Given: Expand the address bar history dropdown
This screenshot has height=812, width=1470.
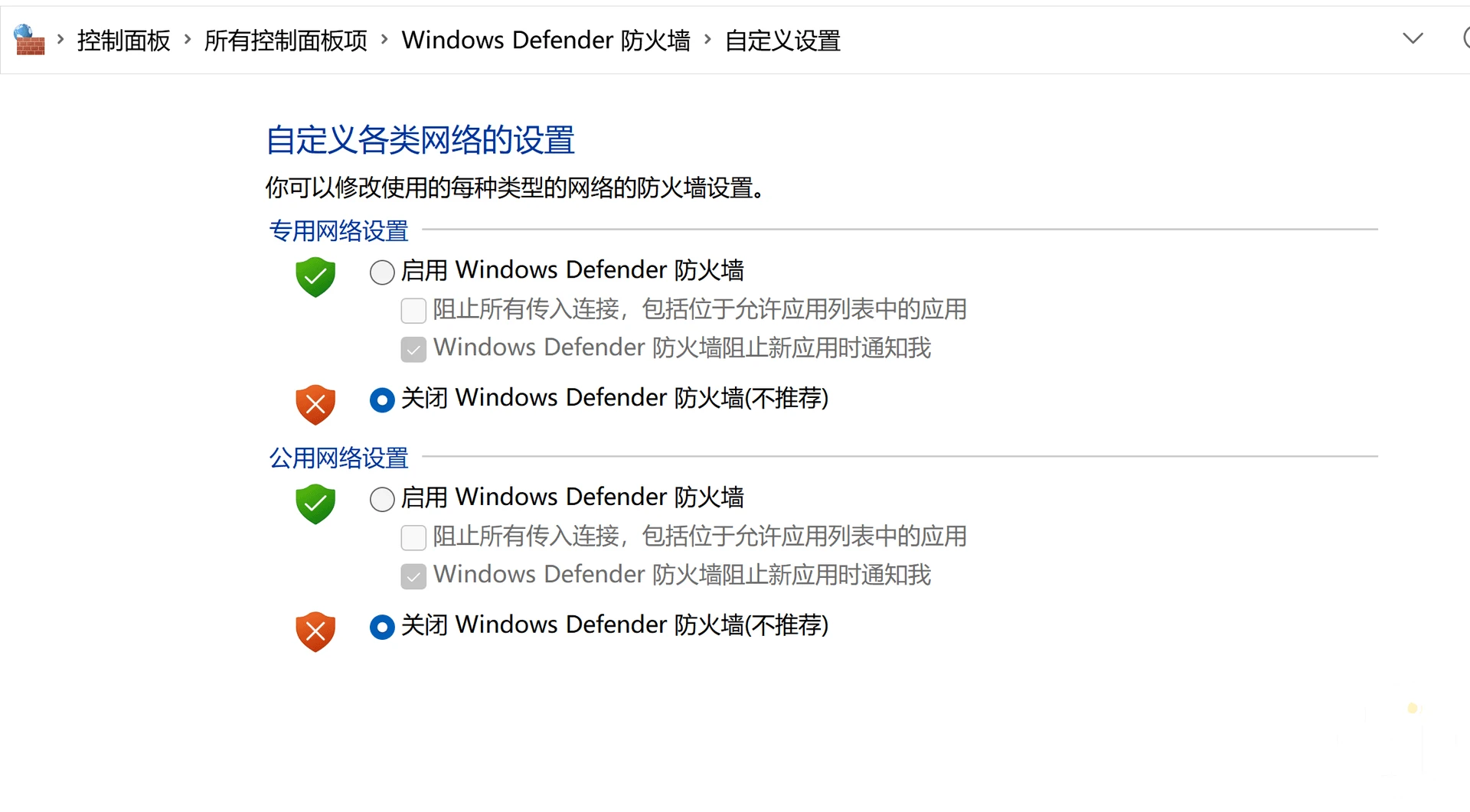Looking at the screenshot, I should (x=1413, y=38).
